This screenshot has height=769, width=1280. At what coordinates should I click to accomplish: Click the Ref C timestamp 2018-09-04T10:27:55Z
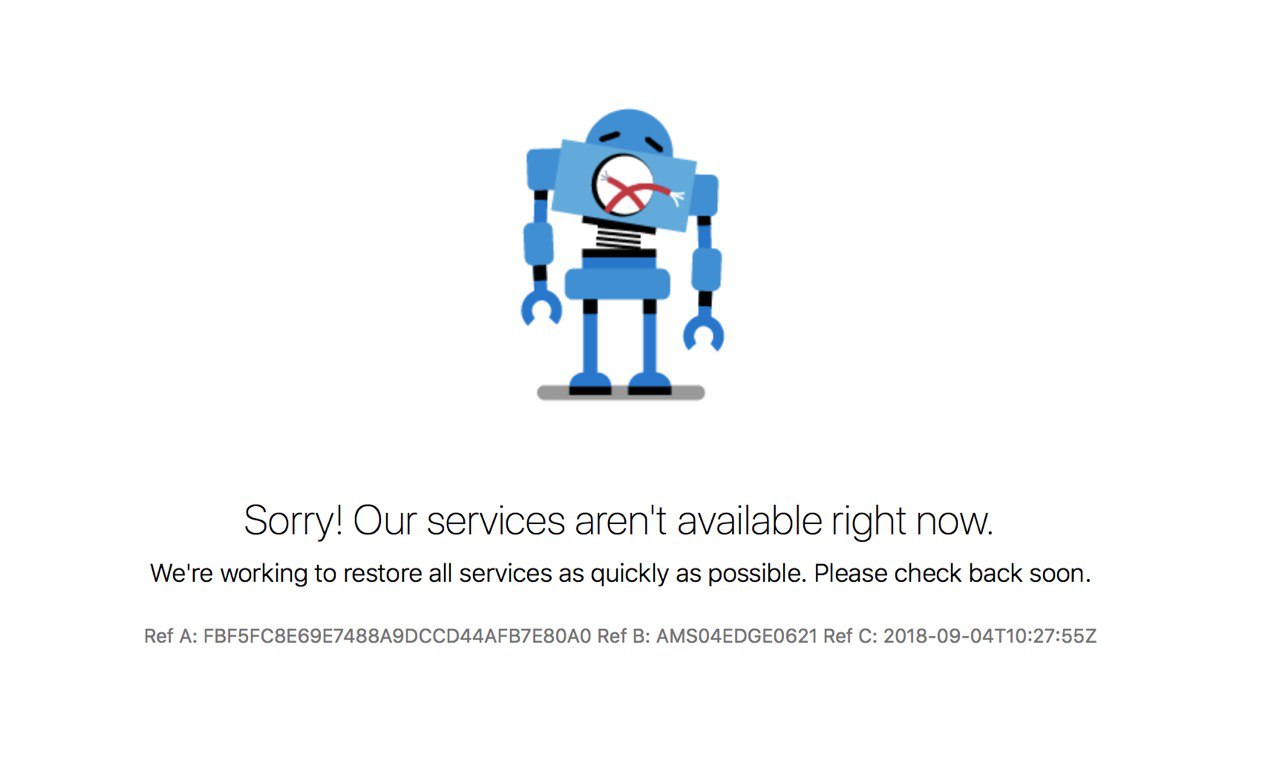coord(990,636)
